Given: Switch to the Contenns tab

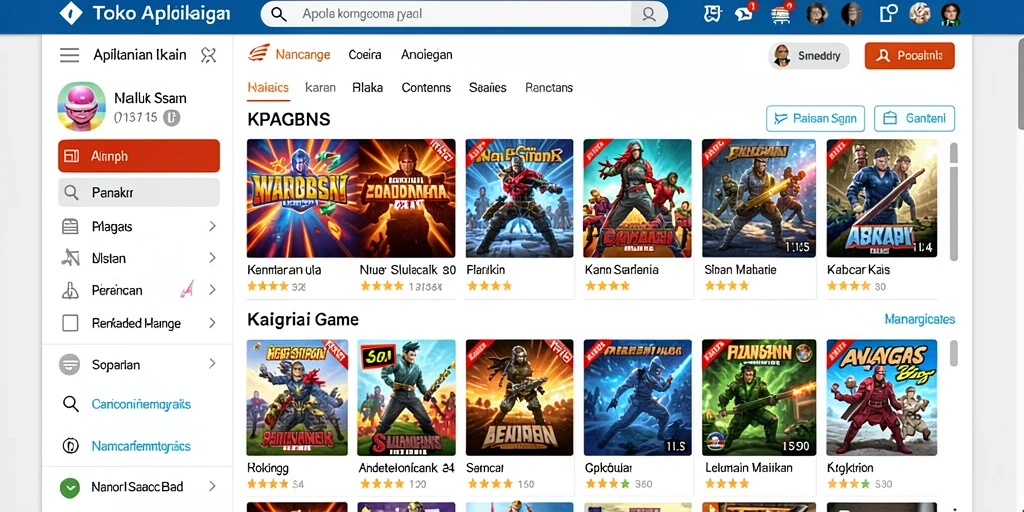Looking at the screenshot, I should coord(426,88).
